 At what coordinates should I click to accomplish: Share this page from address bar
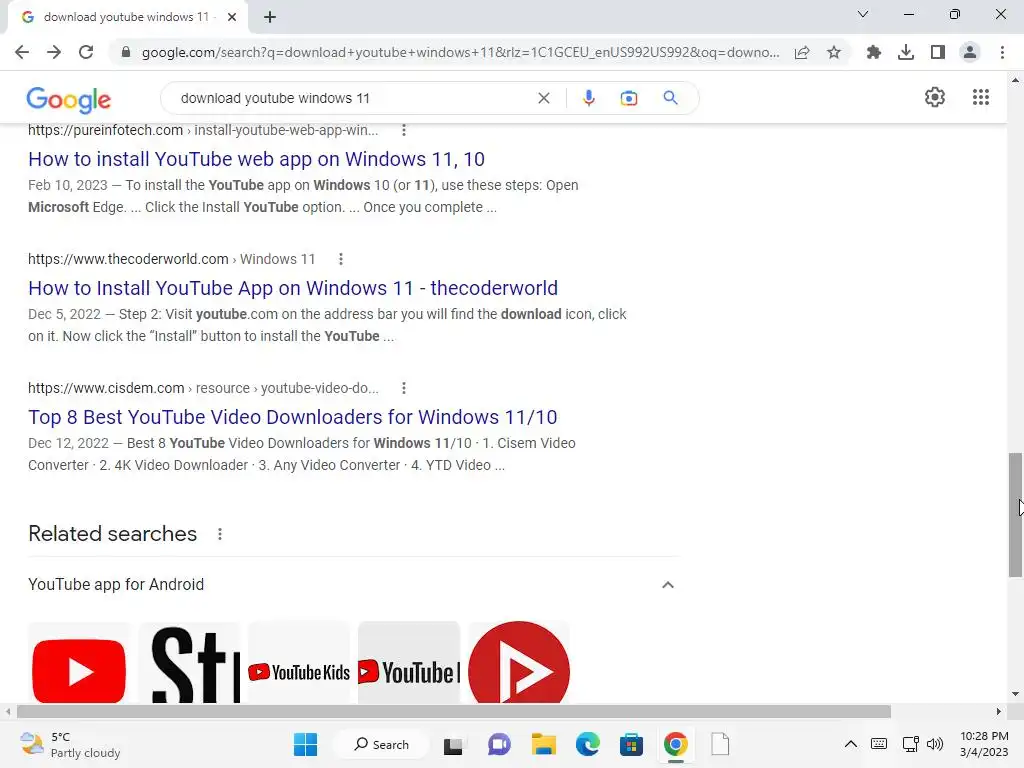(x=802, y=52)
